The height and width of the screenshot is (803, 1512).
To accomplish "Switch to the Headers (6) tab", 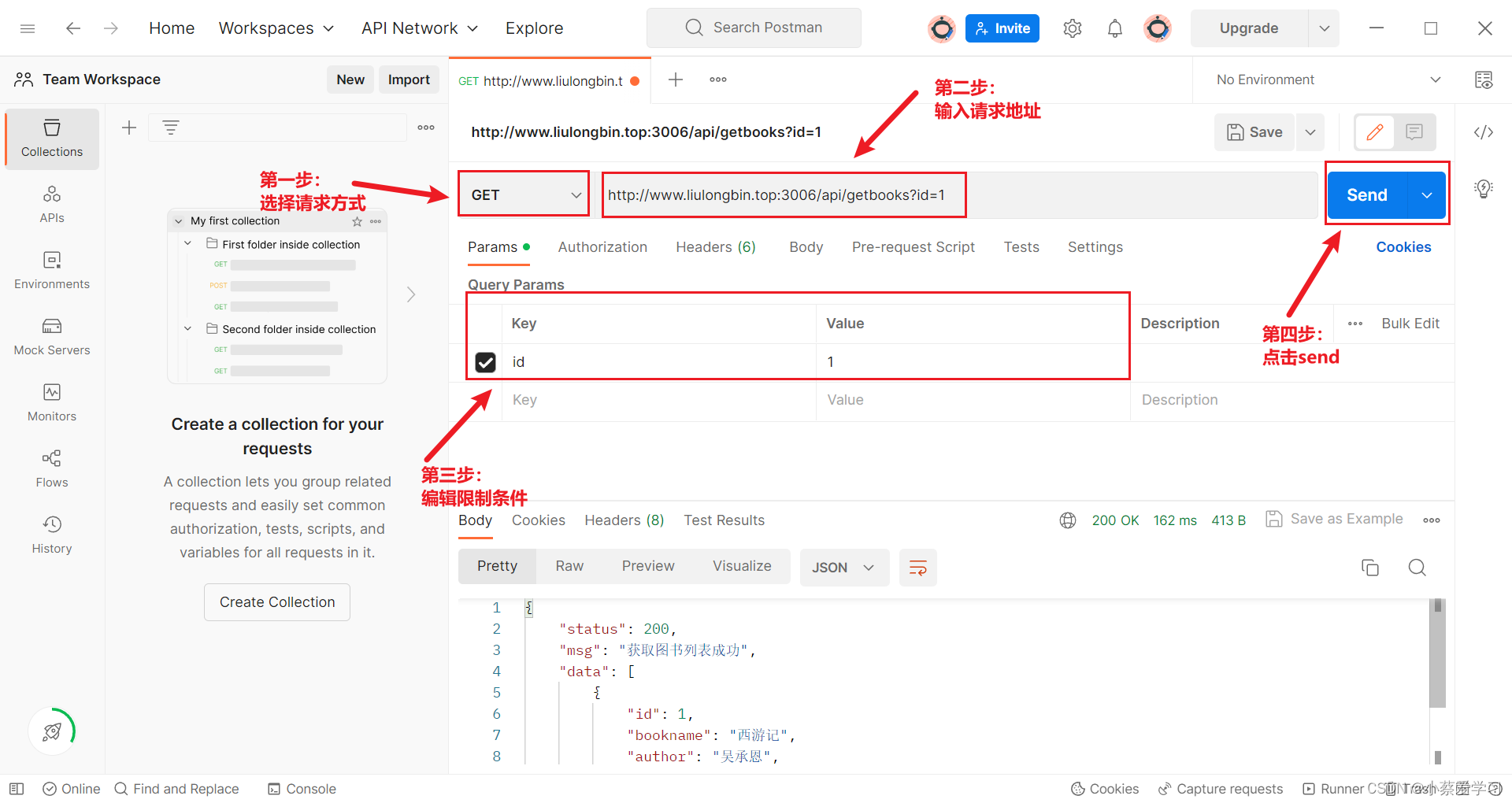I will pyautogui.click(x=716, y=247).
